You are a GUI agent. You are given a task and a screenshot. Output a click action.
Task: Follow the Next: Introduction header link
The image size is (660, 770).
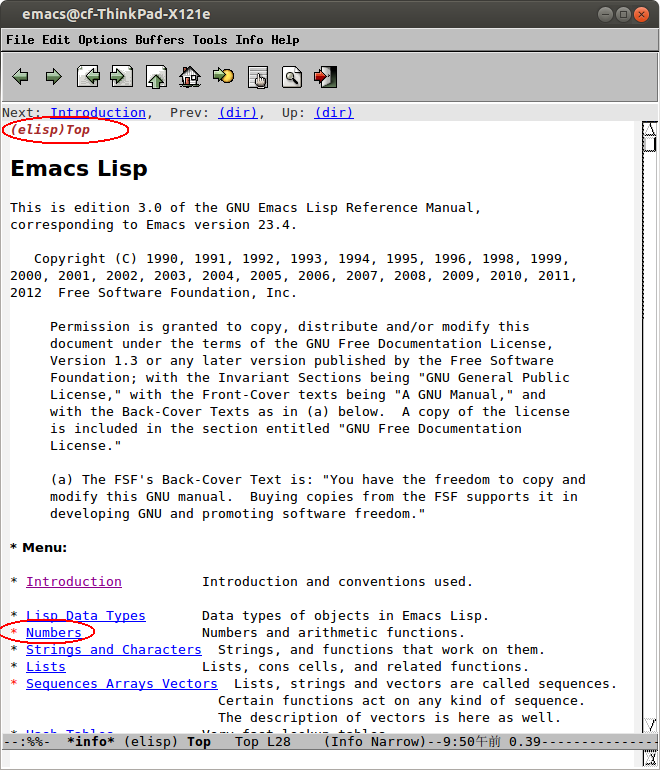point(98,113)
